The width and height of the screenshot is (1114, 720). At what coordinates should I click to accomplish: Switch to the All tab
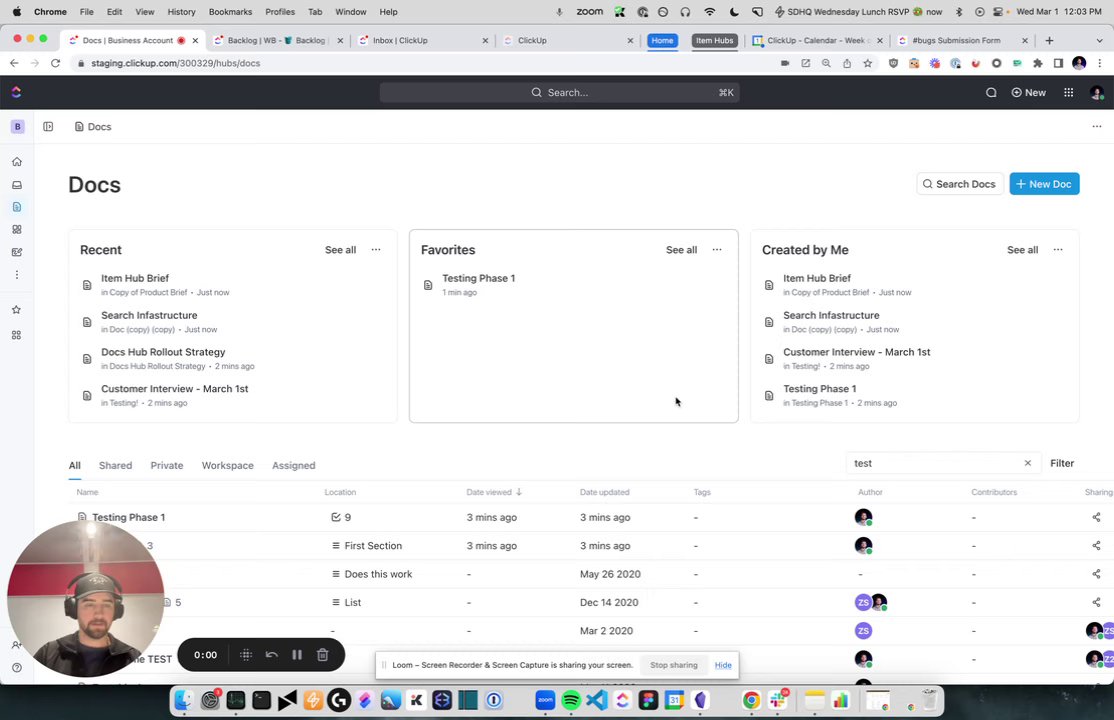click(75, 466)
